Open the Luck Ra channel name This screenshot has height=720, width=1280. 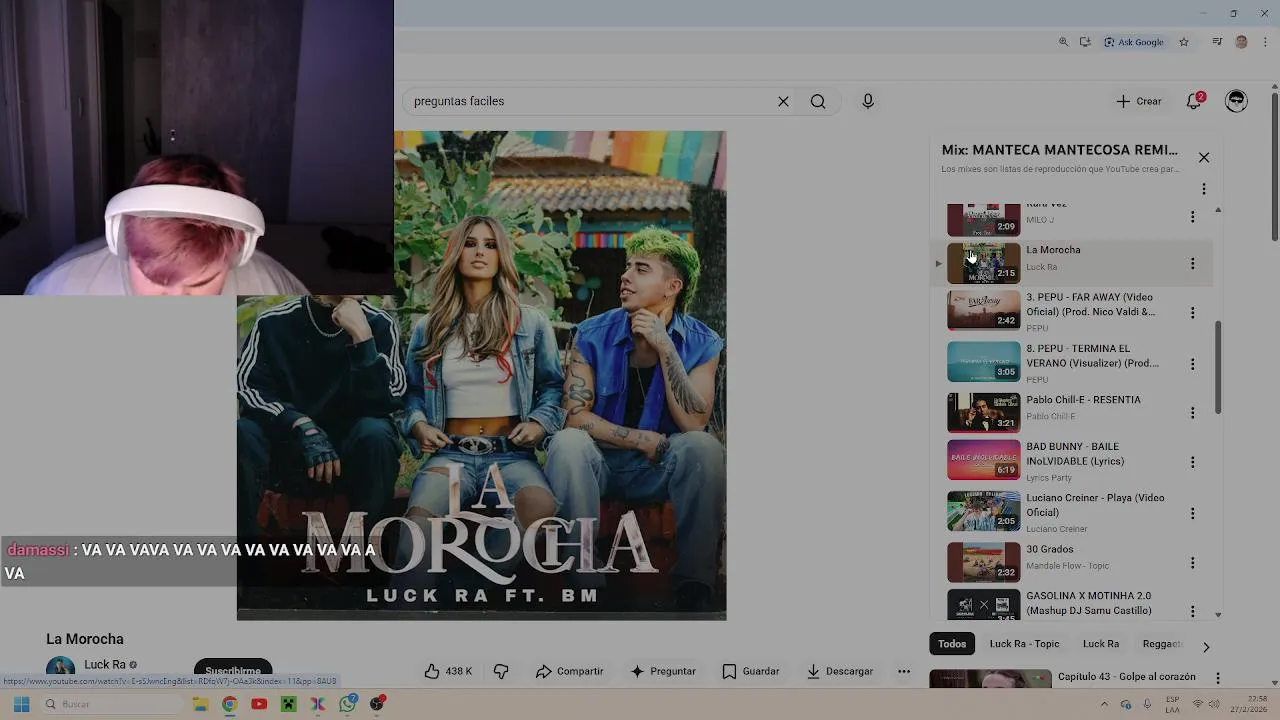click(x=105, y=664)
